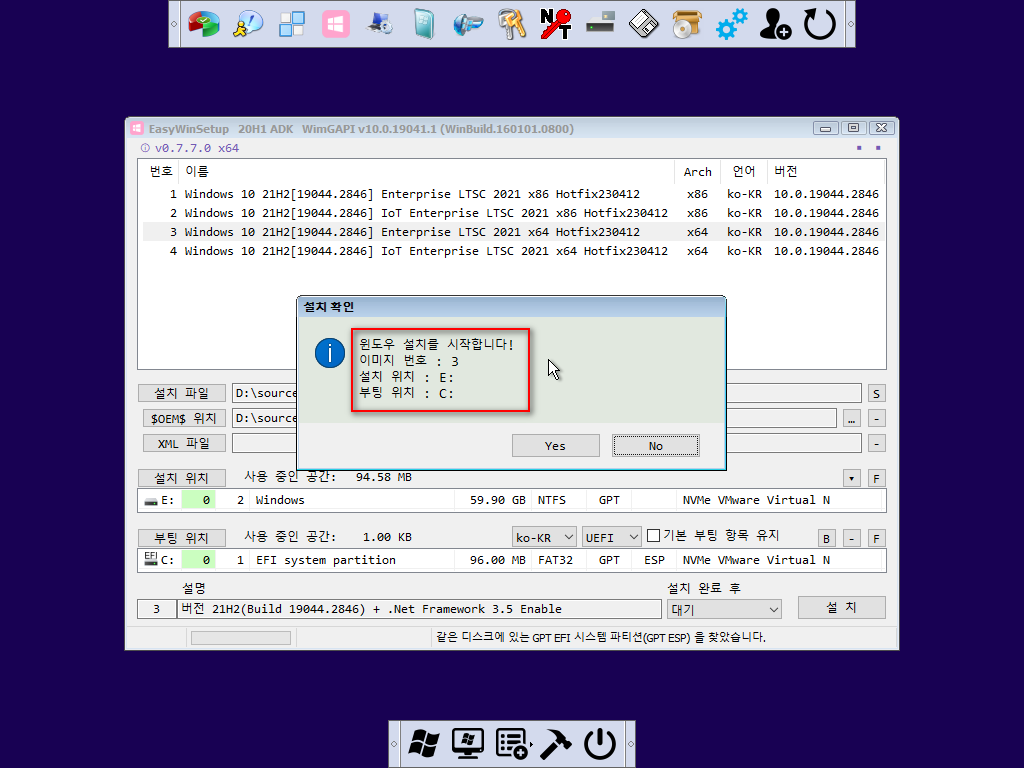Click the EasyWinSetup title bar pink icon

(136, 129)
